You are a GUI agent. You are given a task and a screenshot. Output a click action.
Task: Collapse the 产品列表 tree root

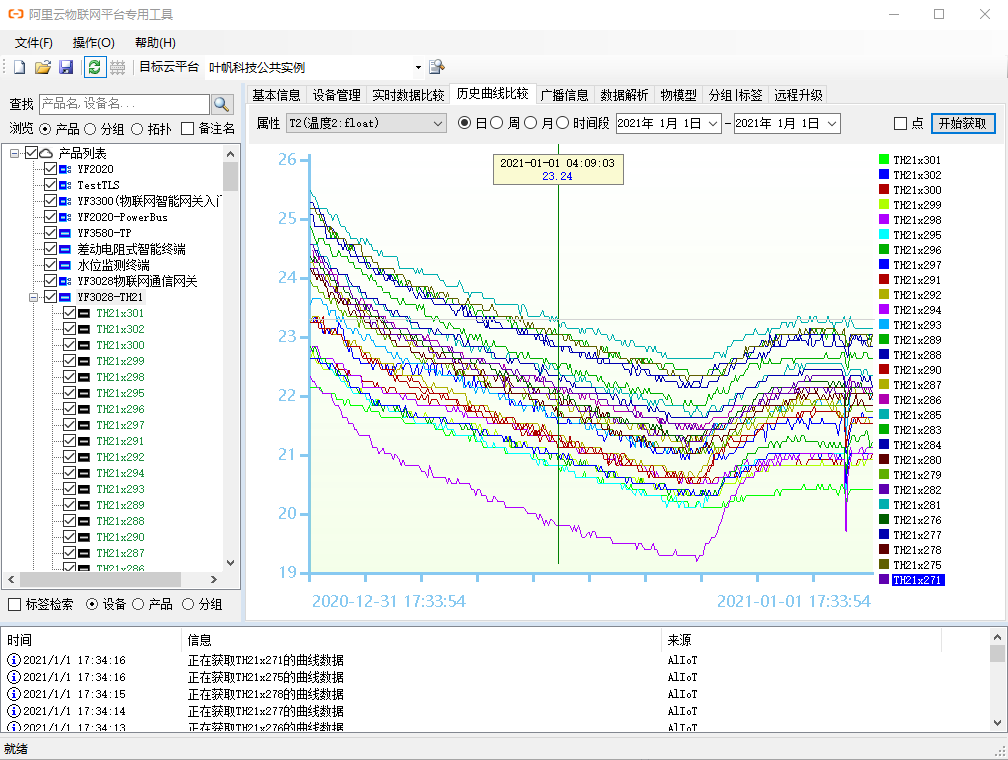(x=14, y=153)
